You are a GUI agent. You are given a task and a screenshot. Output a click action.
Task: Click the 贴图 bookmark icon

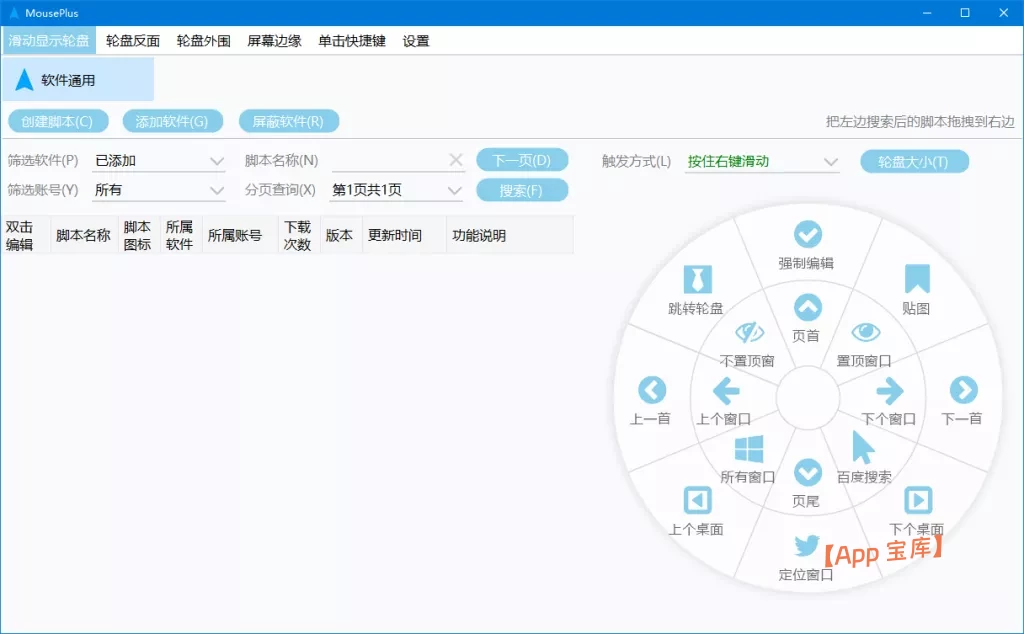[x=917, y=280]
